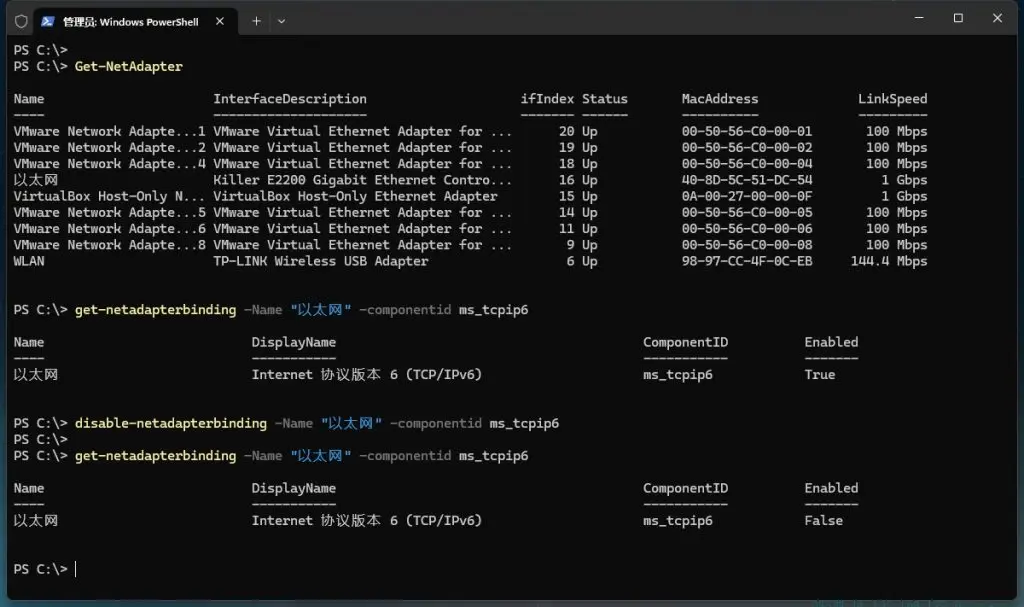The height and width of the screenshot is (607, 1024).
Task: Click the MacAddress column header
Action: 719,99
